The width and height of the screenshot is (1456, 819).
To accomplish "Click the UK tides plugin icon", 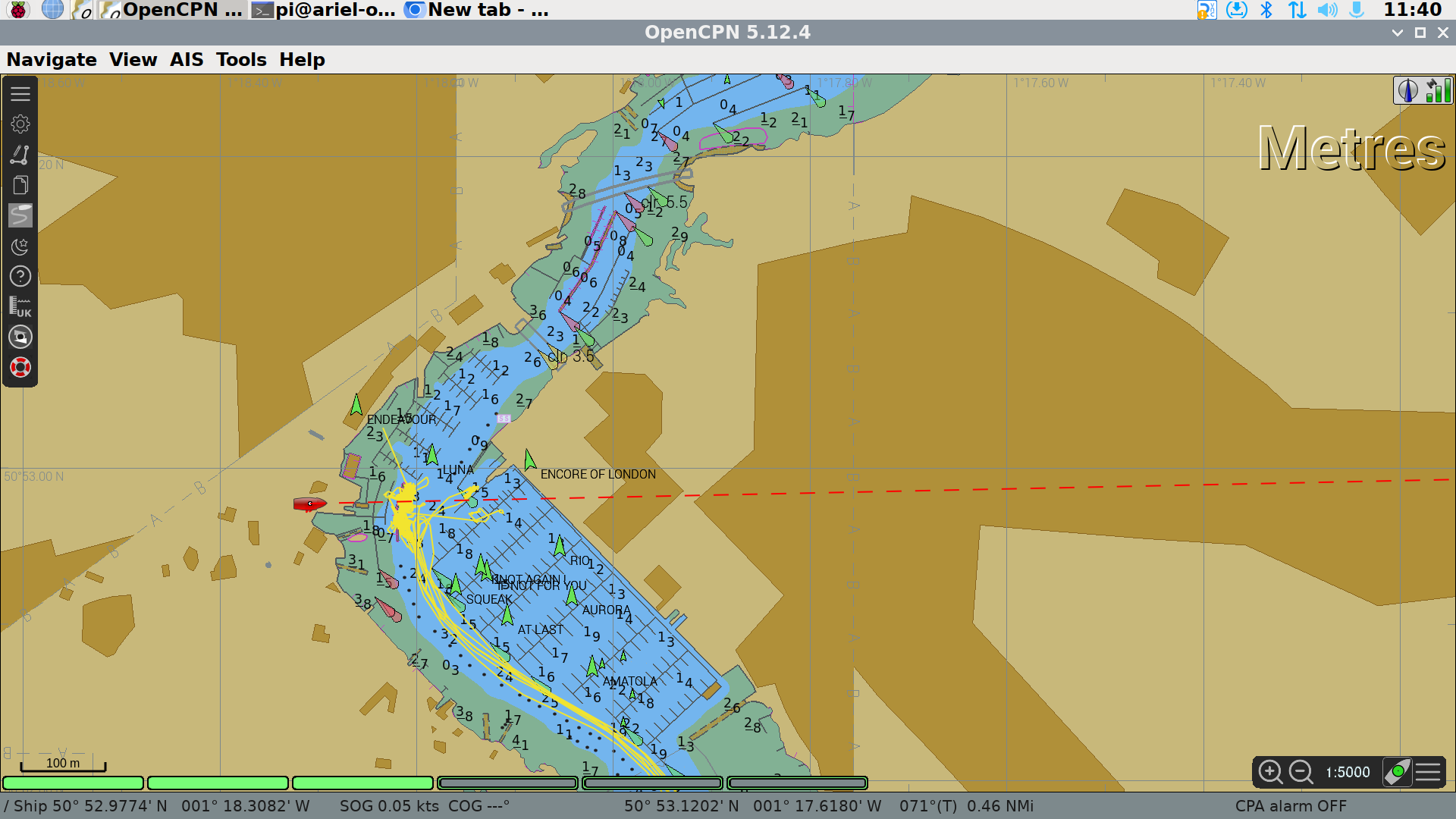I will click(x=20, y=306).
